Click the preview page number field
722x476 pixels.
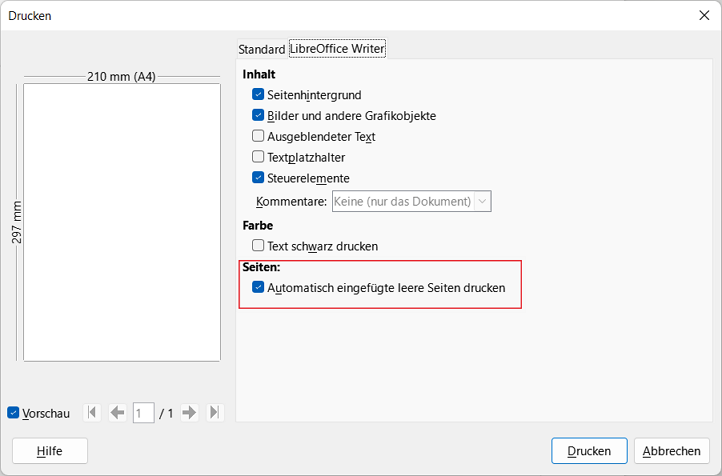tap(143, 413)
